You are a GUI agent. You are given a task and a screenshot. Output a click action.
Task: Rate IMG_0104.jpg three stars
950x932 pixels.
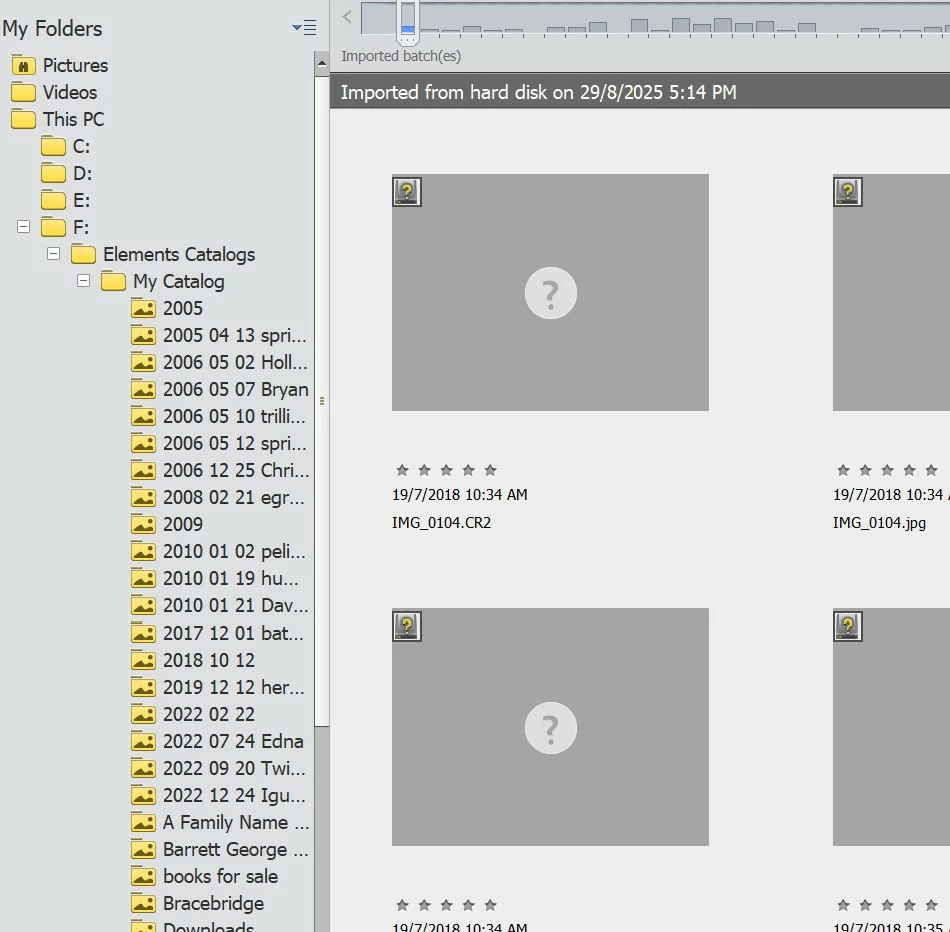888,470
